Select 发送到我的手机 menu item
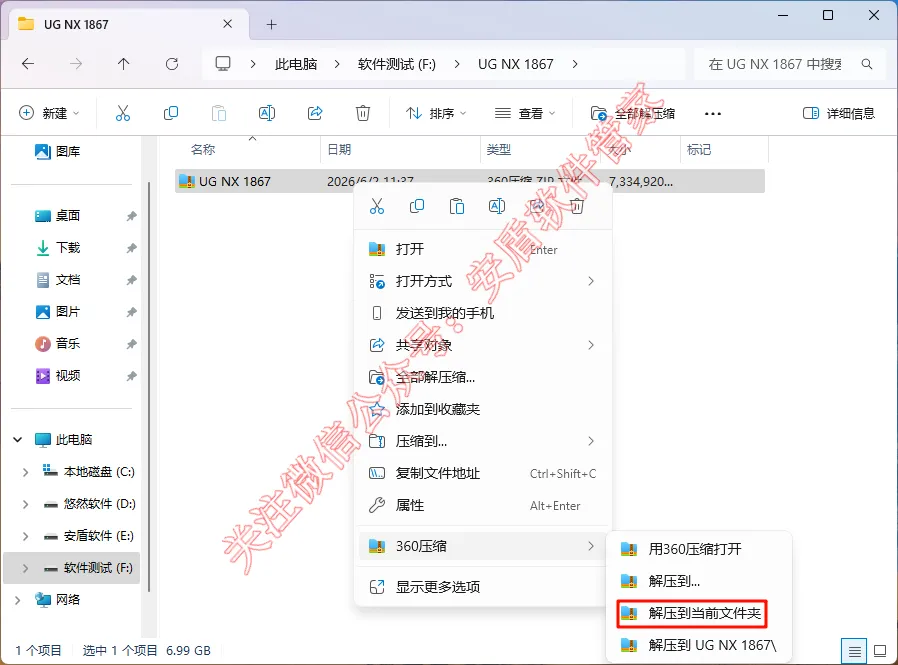Viewport: 898px width, 665px height. tap(483, 313)
